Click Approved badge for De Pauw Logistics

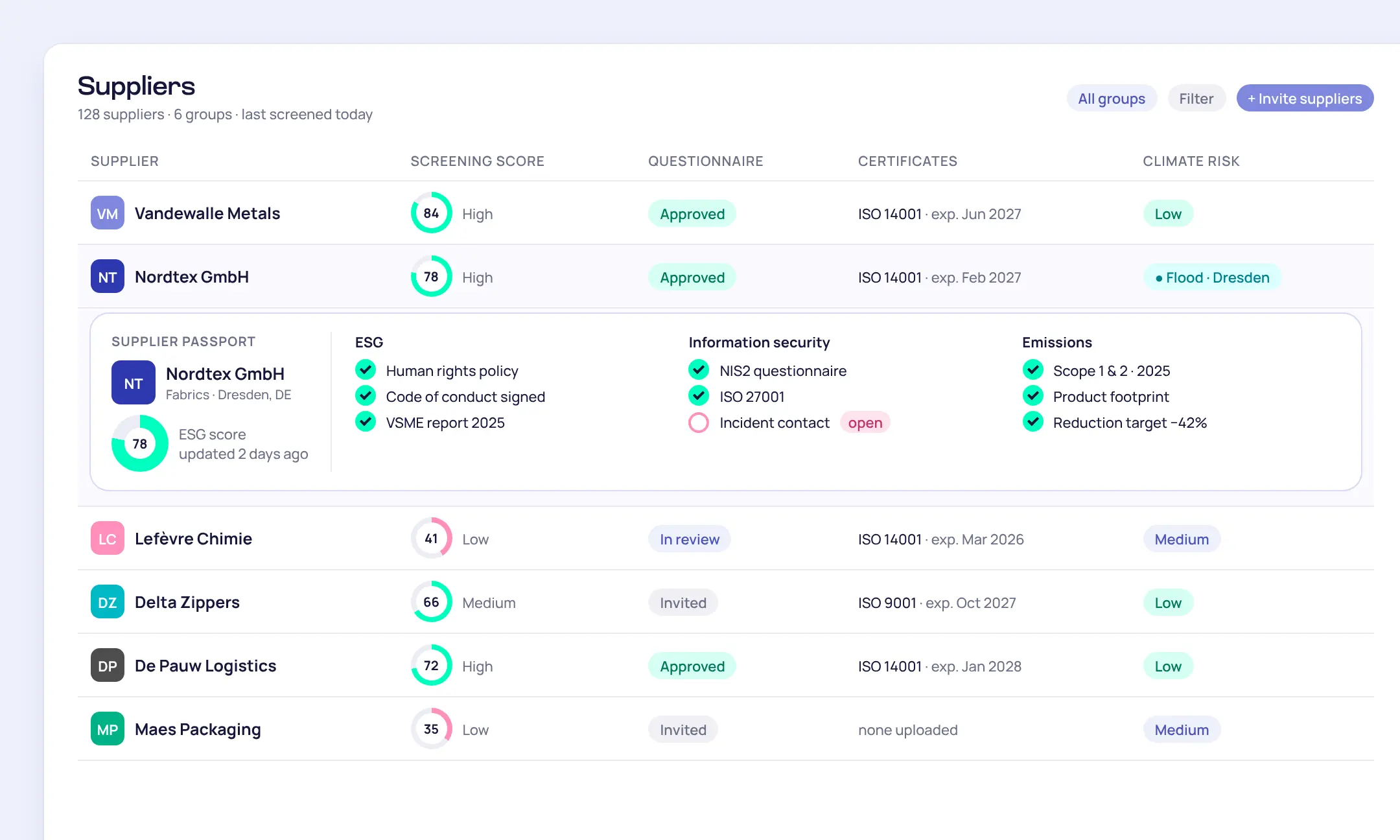tap(692, 666)
